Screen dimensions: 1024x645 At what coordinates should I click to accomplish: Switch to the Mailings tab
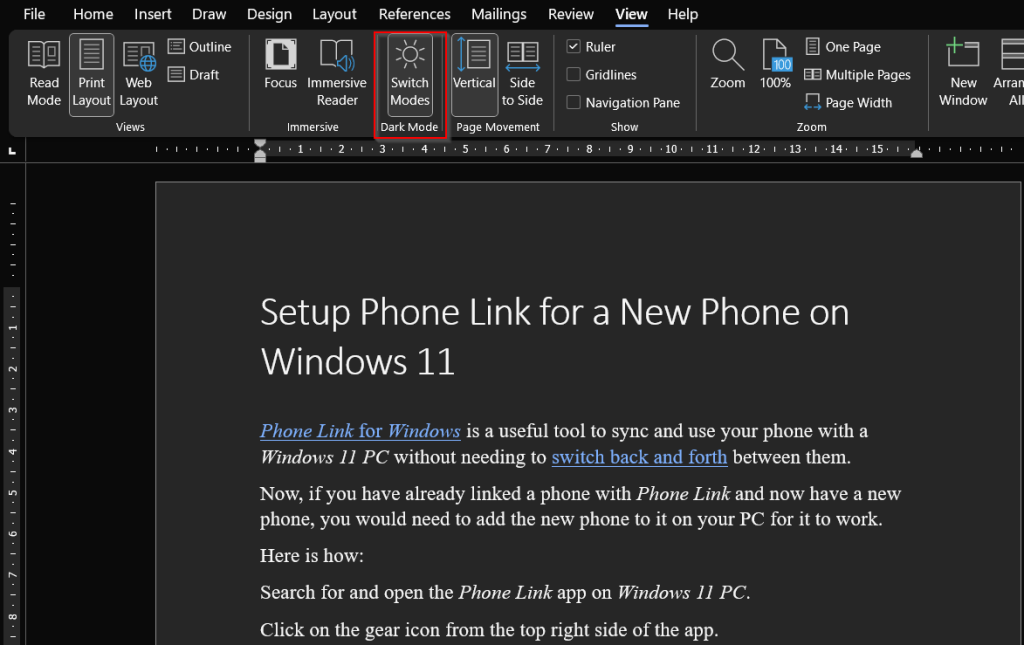(499, 14)
